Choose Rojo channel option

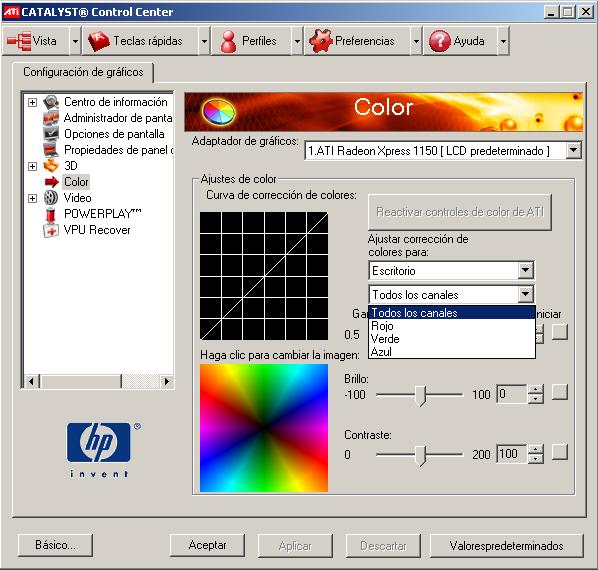[x=452, y=326]
